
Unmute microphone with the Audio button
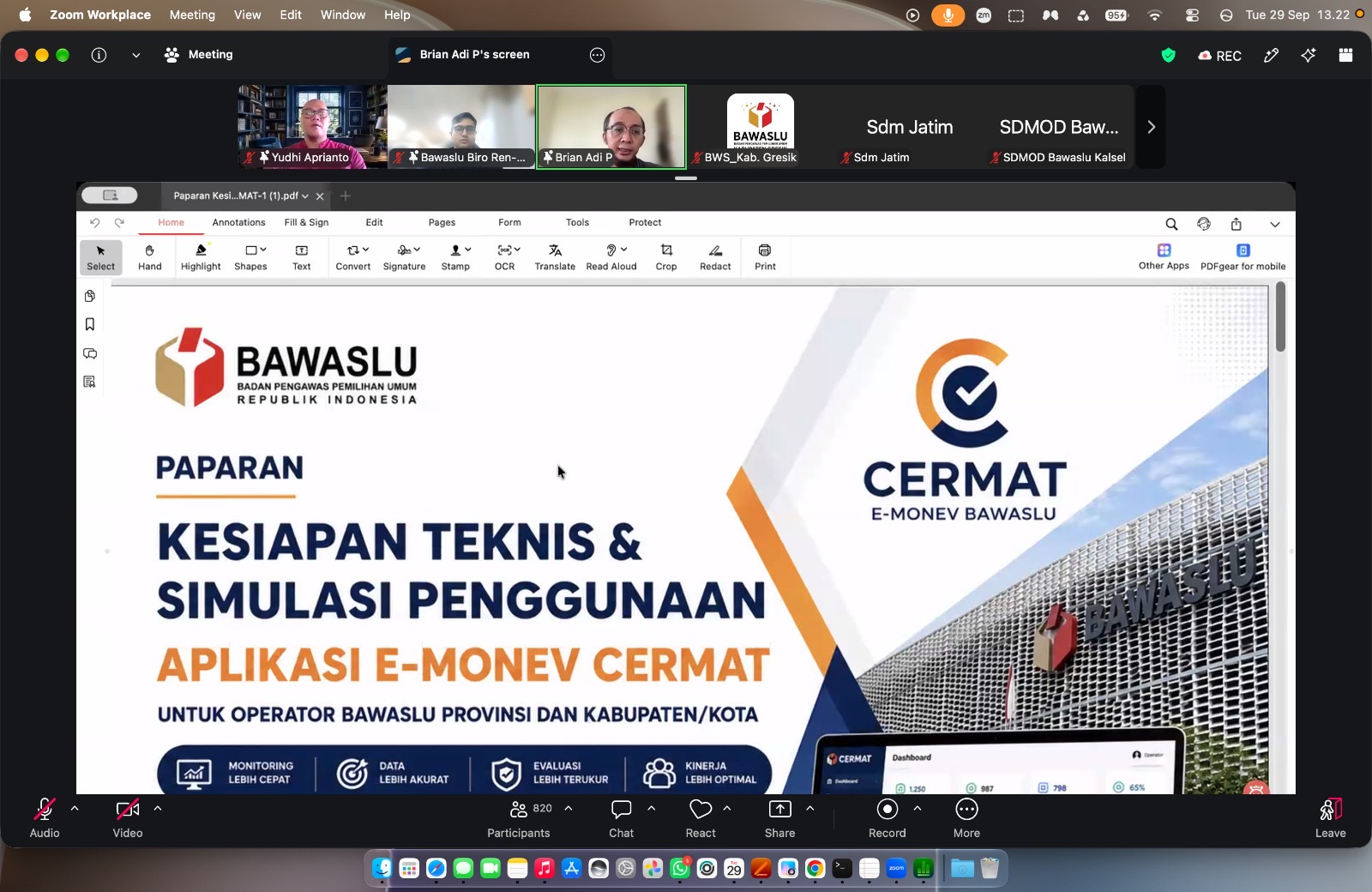[45, 818]
